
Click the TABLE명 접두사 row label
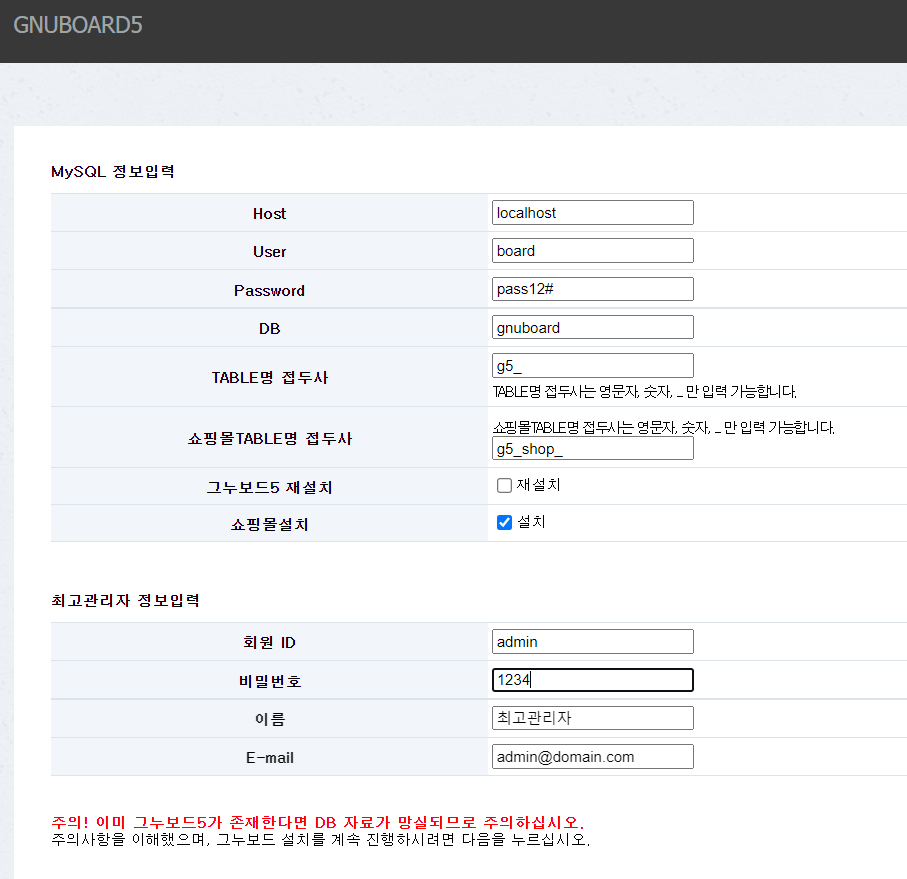click(270, 378)
